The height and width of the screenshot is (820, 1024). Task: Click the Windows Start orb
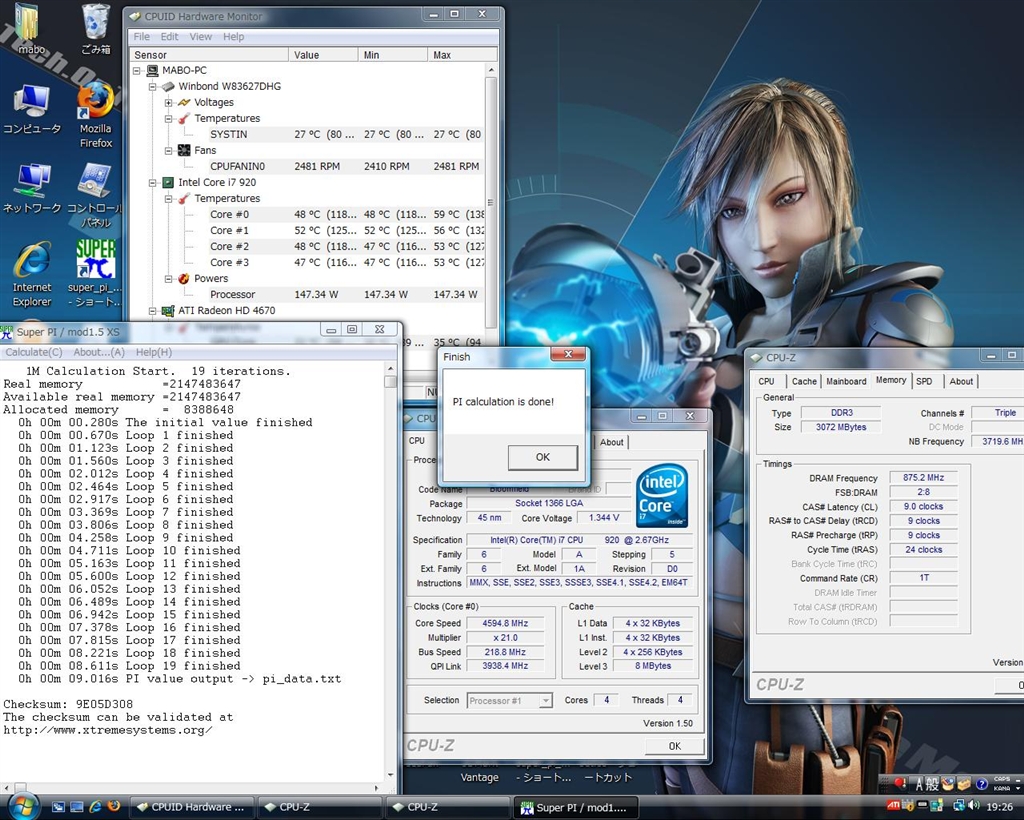point(22,806)
